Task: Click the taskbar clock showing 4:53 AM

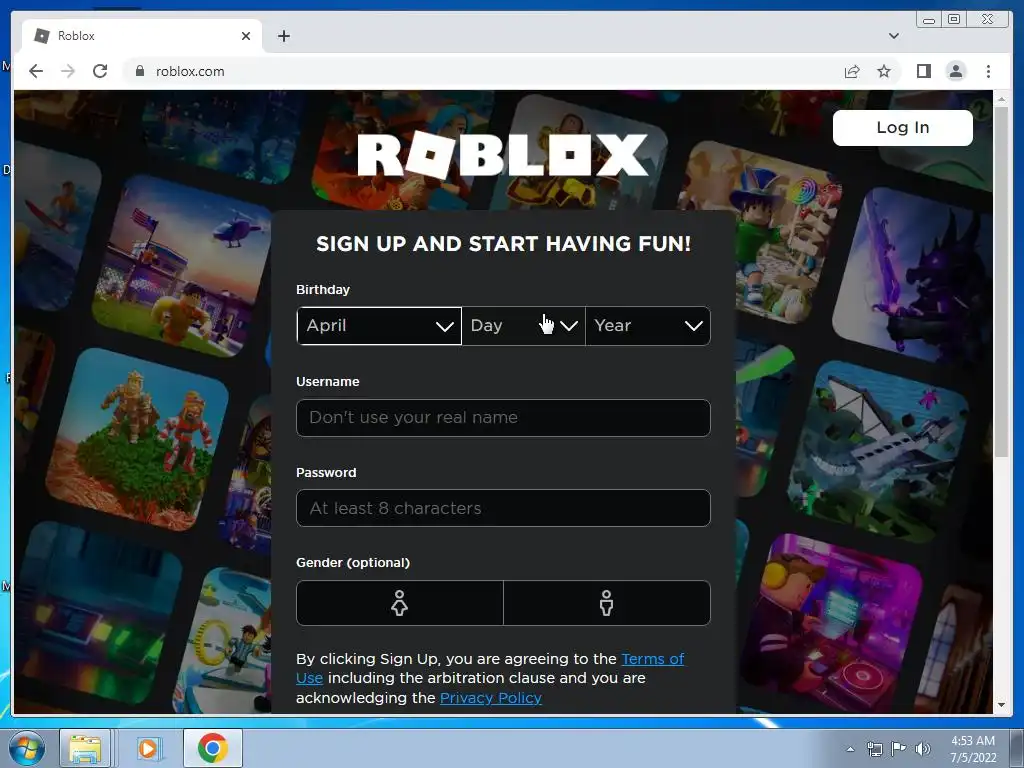Action: [x=973, y=749]
